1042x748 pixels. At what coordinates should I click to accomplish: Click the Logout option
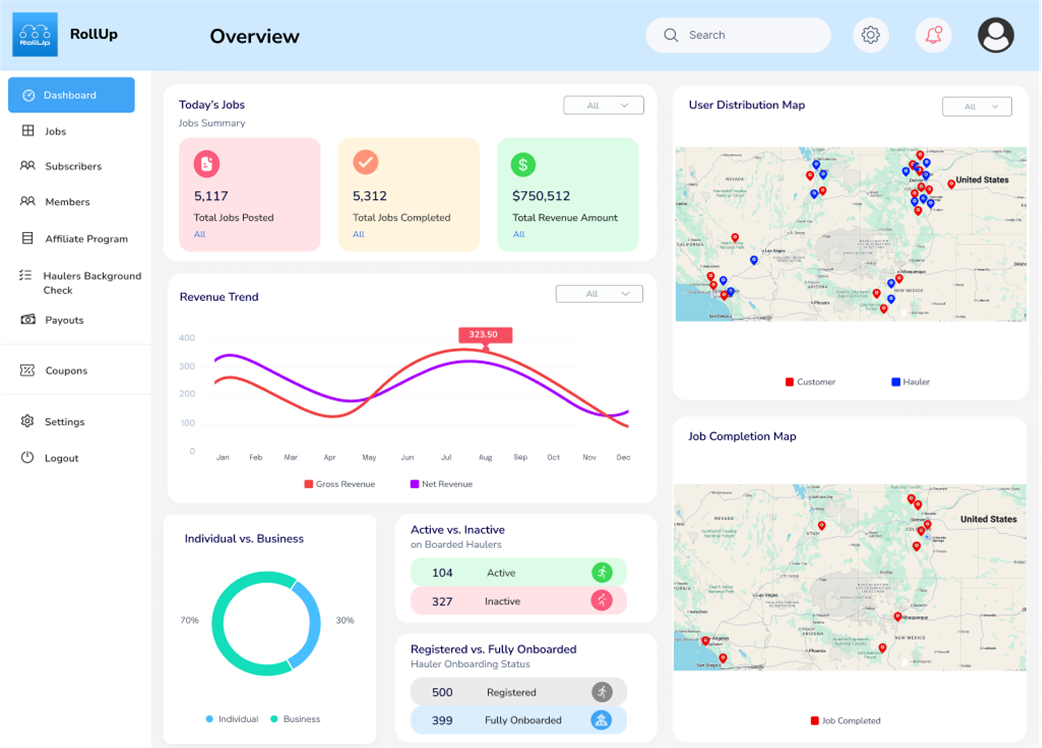pyautogui.click(x=60, y=457)
